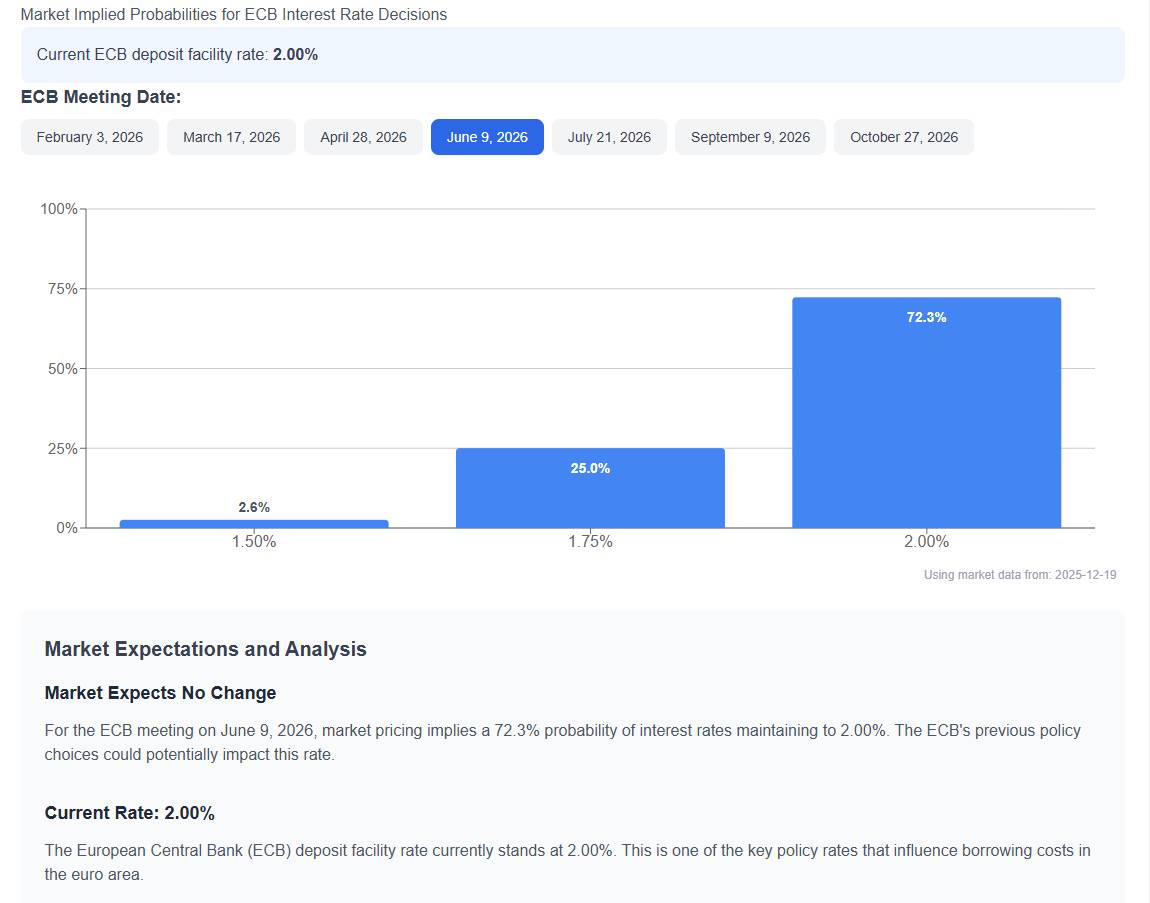Click the small 1.50% probability bar

coord(254,523)
